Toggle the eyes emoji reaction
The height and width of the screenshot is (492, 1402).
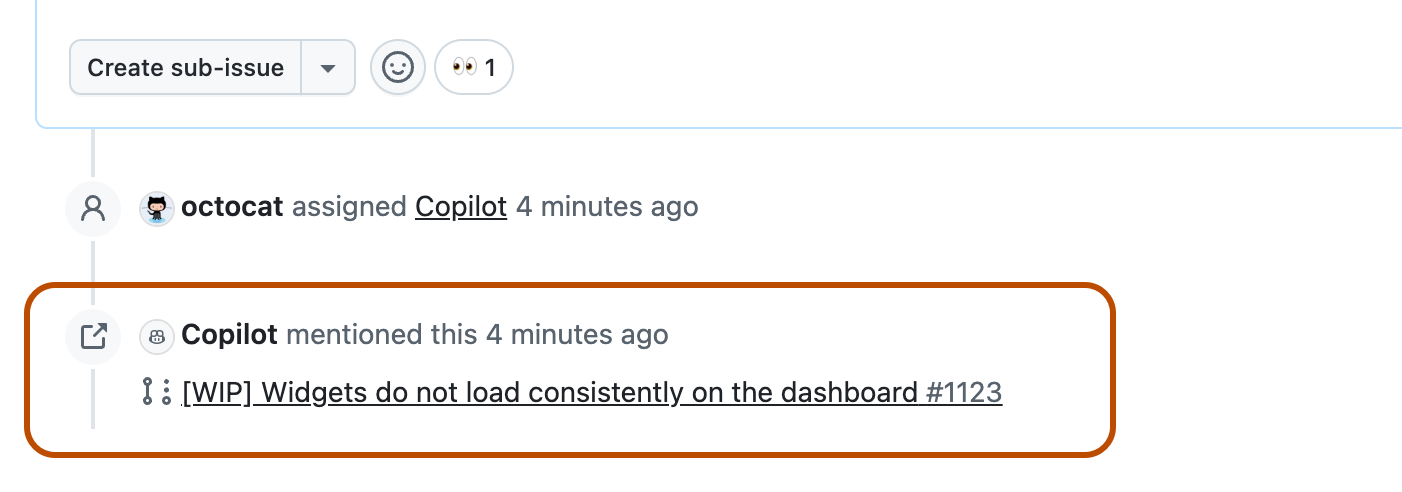473,68
